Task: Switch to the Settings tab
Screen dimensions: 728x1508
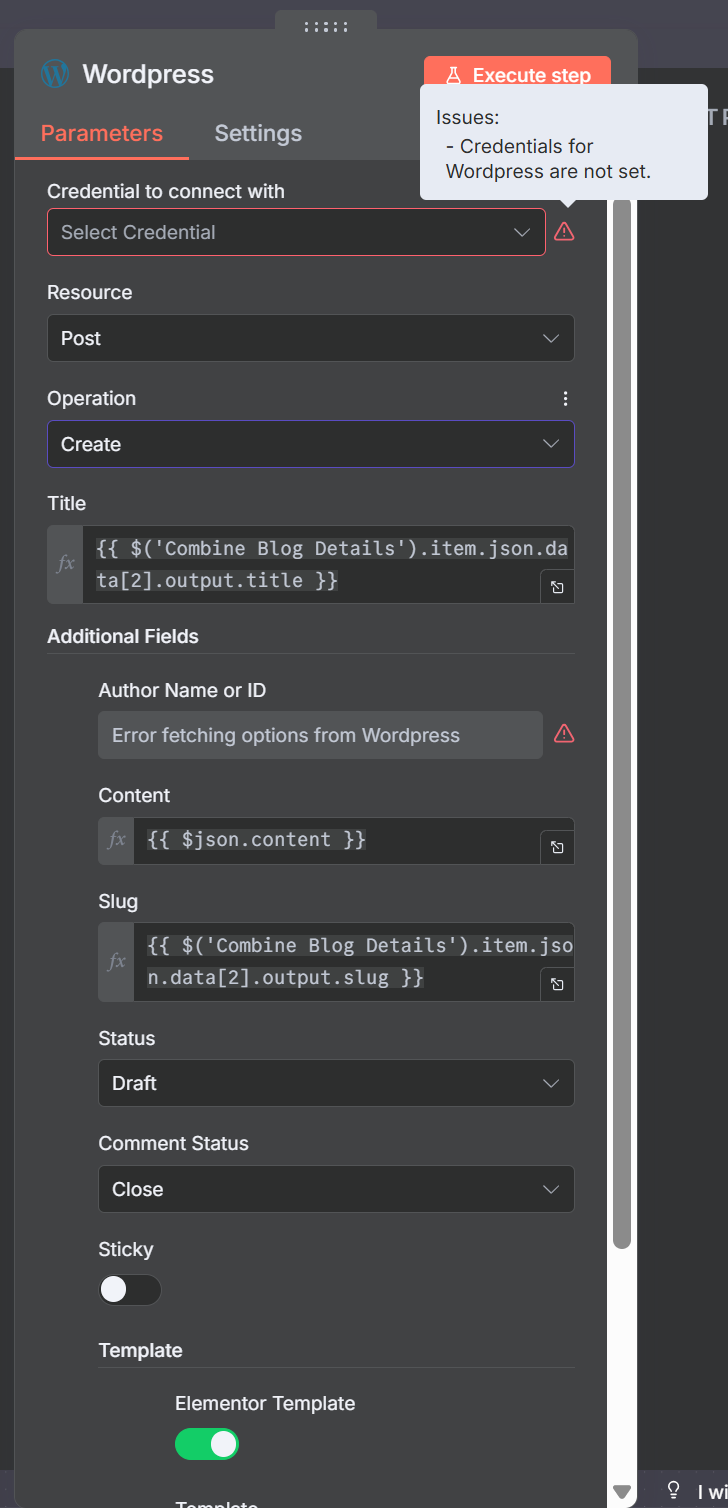Action: tap(258, 134)
